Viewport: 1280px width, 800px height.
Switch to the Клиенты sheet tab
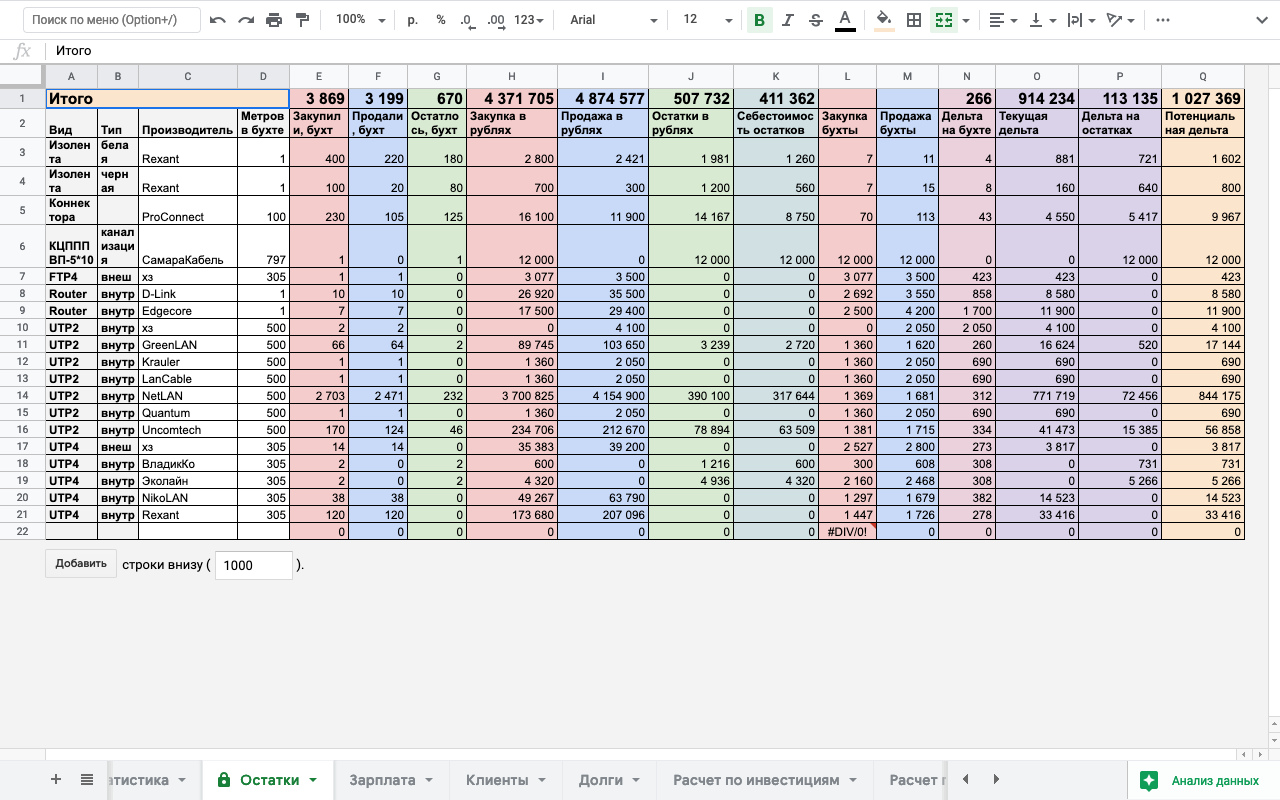(505, 780)
